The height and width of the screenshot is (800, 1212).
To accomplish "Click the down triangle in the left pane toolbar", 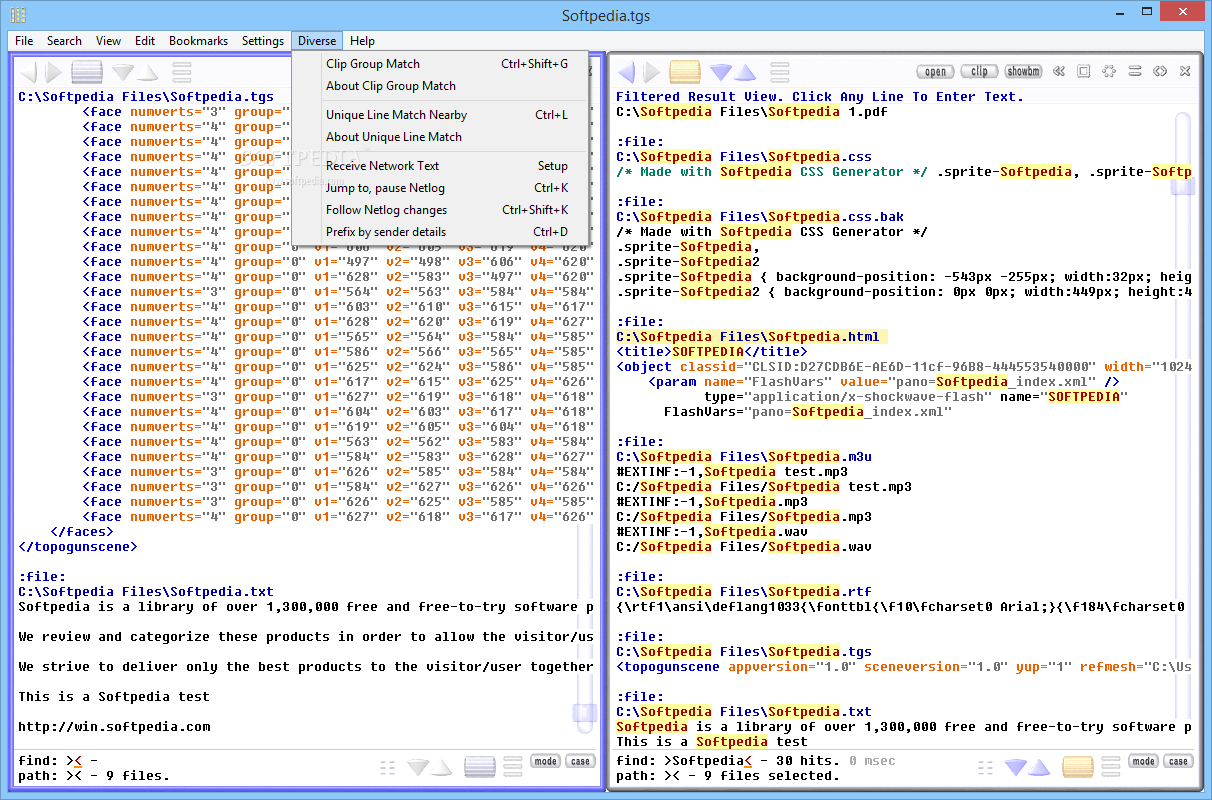I will click(x=123, y=72).
